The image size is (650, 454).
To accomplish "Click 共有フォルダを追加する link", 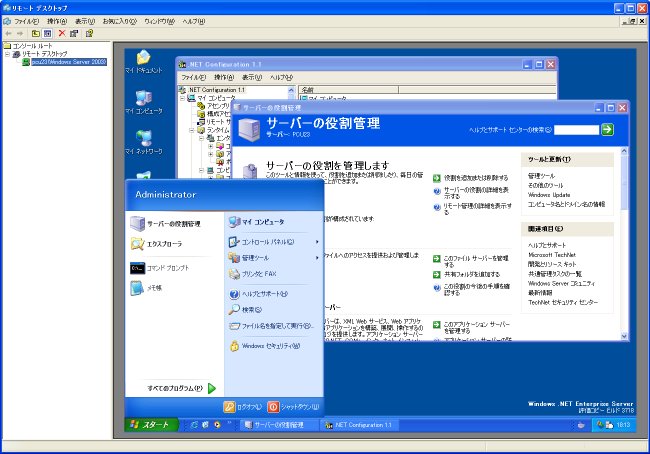I will (x=471, y=274).
